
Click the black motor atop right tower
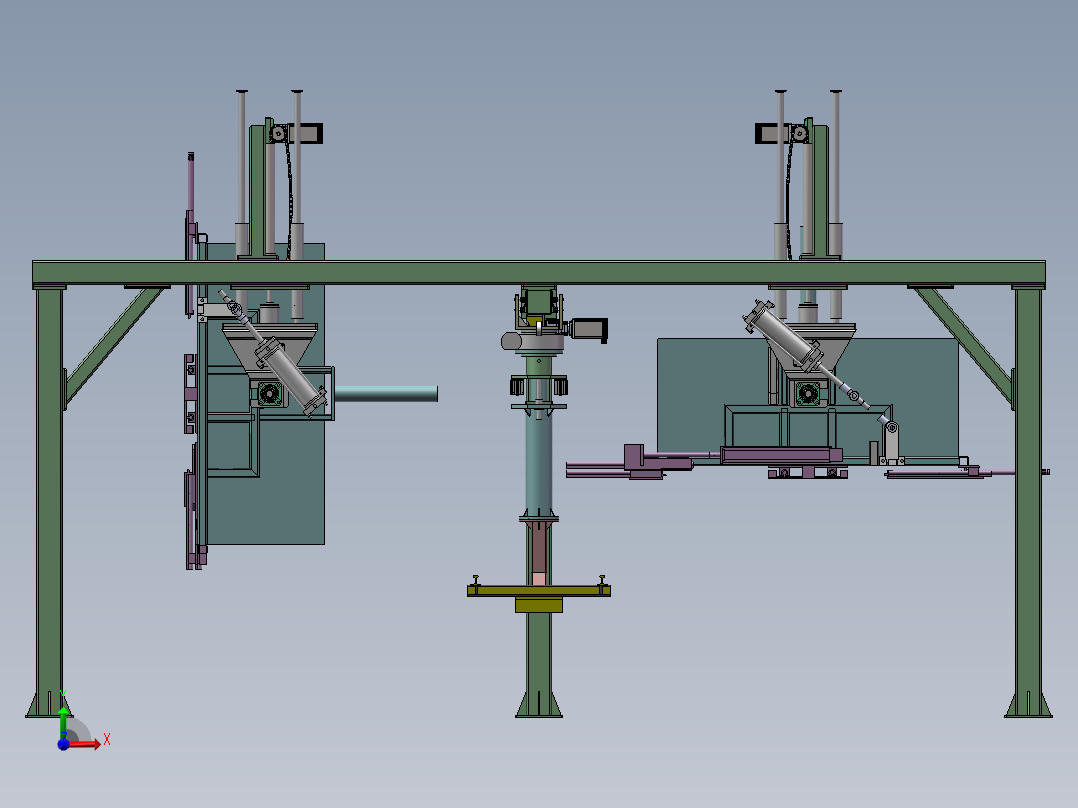point(771,132)
